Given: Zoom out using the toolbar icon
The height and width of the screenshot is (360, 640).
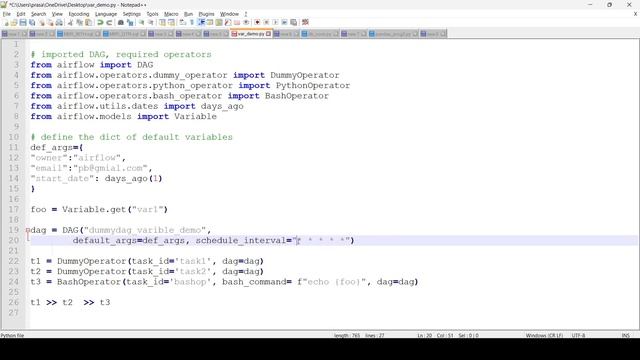Looking at the screenshot, I should (x=151, y=22).
